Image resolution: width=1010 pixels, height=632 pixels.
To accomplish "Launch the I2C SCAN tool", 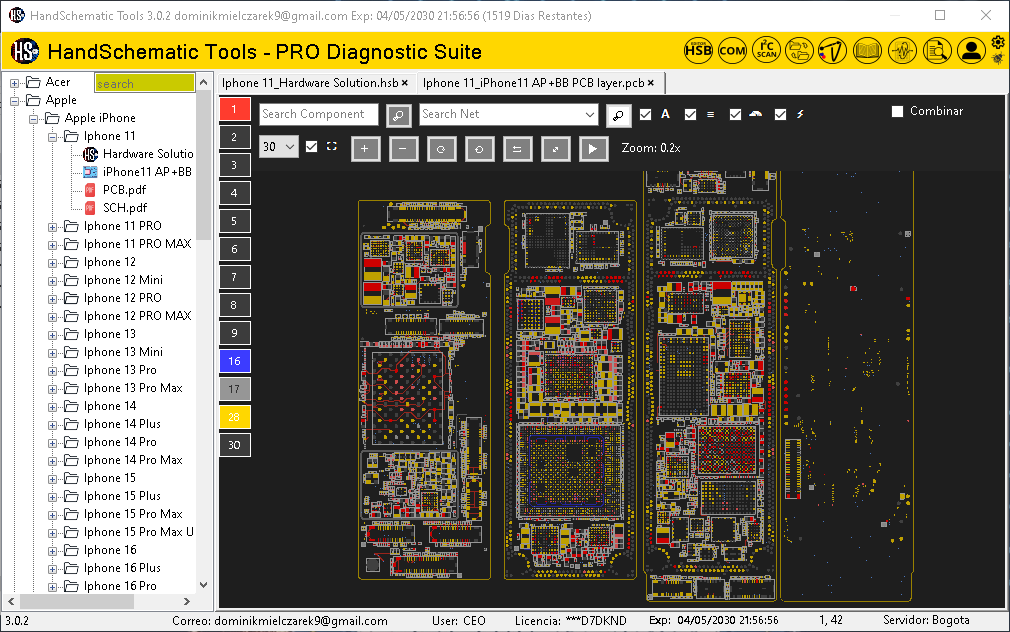I will [x=765, y=51].
